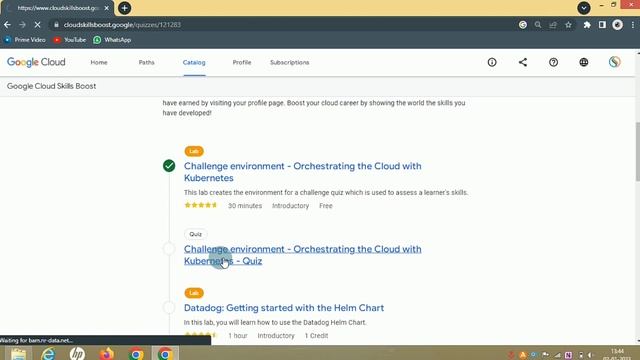
Task: Open the Subscriptions menu item
Action: pyautogui.click(x=289, y=62)
